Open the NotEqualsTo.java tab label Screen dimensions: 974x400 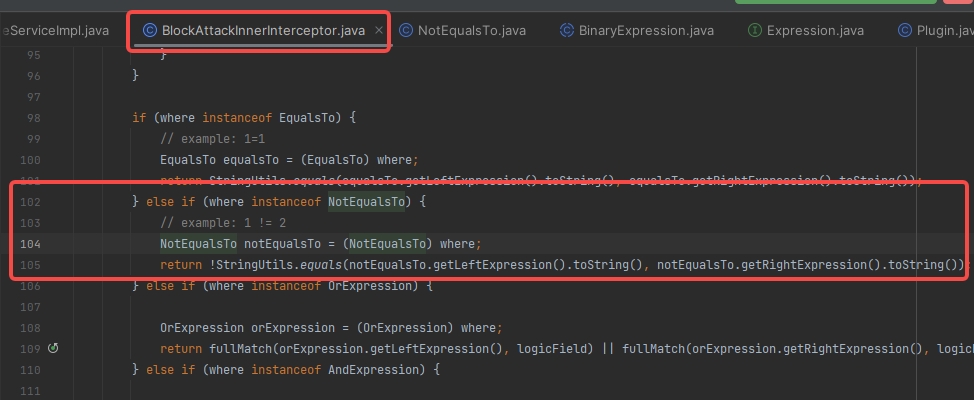[x=471, y=31]
